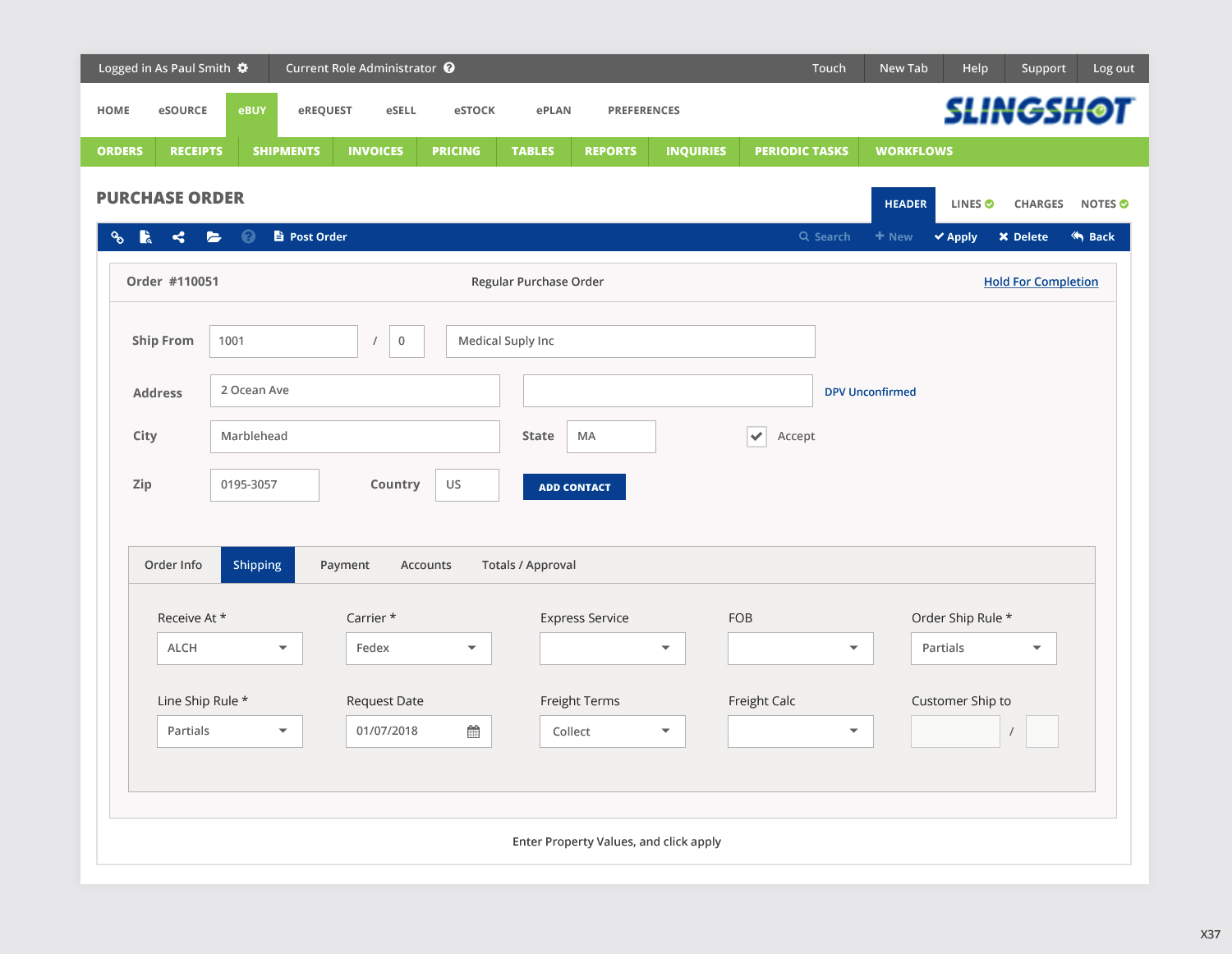Click the share icon
This screenshot has height=954, width=1232.
coord(181,236)
